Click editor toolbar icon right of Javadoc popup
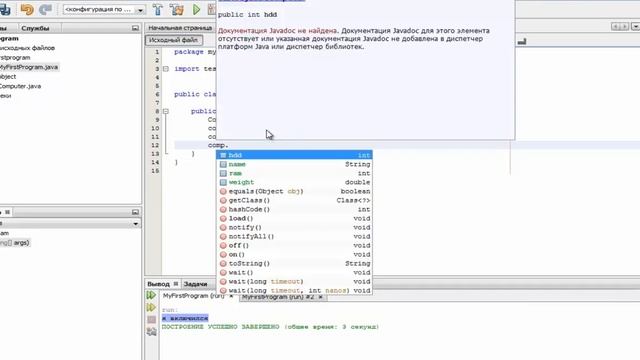The image size is (640, 360). (522, 41)
